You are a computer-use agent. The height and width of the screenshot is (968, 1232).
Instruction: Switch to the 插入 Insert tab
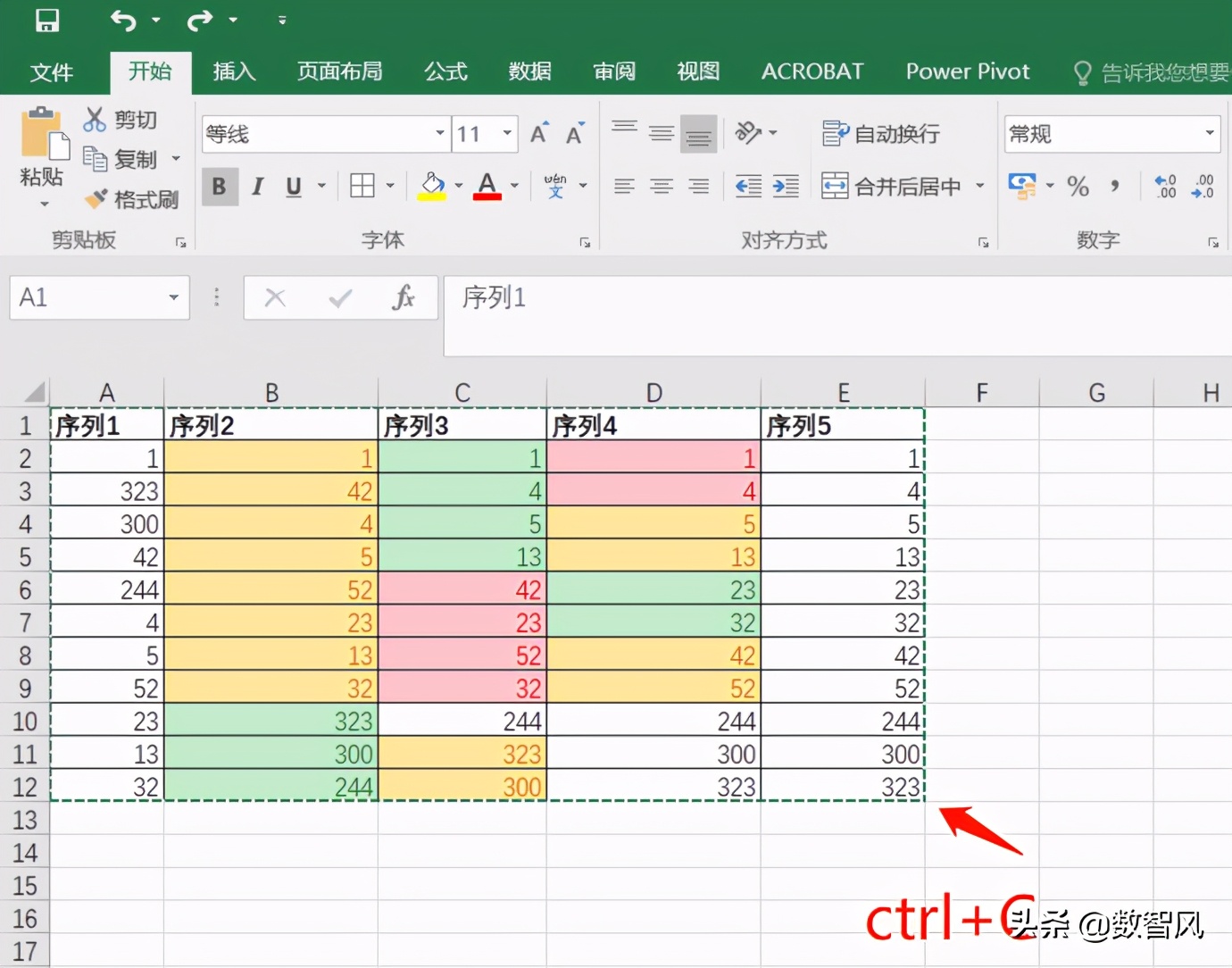coord(234,71)
